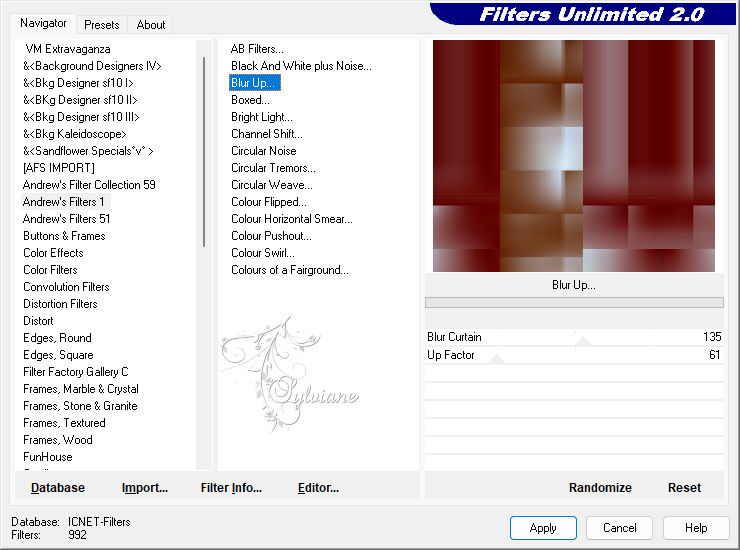Select Frames, Textured group

[64, 423]
